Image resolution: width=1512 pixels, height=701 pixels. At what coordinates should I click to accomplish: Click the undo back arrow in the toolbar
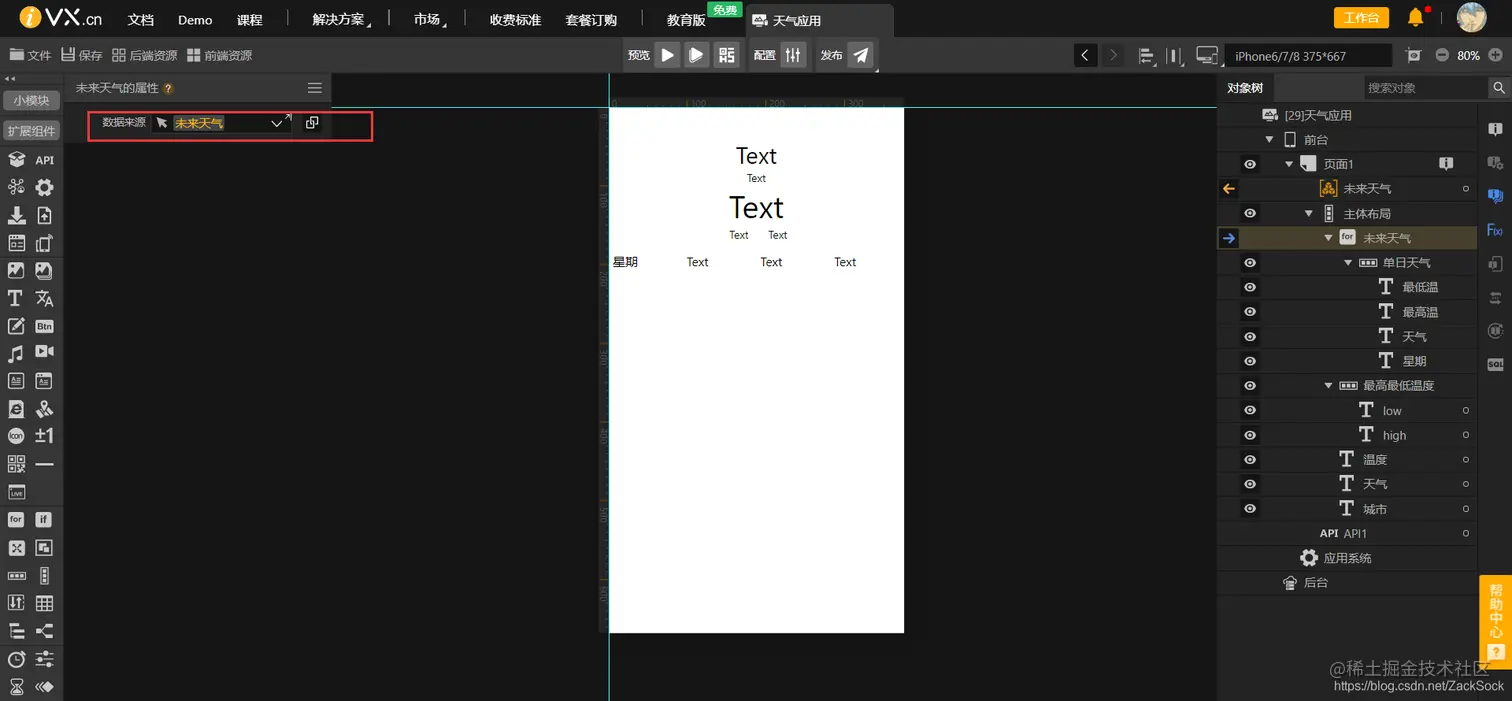tap(1085, 55)
